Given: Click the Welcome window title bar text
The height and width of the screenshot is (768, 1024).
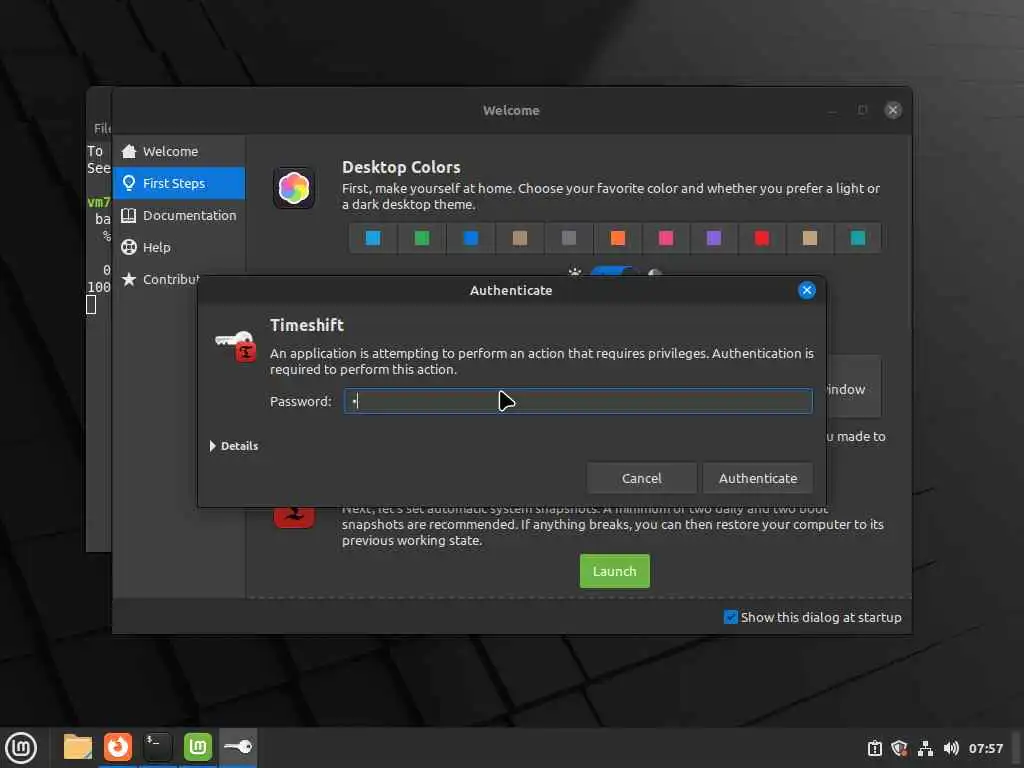Looking at the screenshot, I should pyautogui.click(x=511, y=110).
